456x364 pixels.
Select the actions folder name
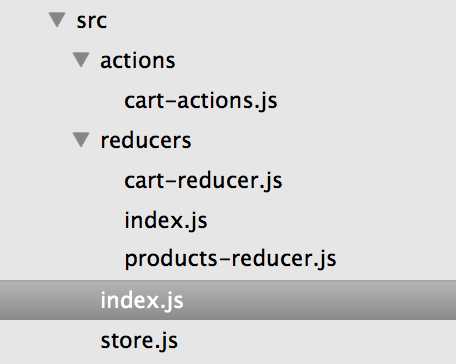point(138,61)
